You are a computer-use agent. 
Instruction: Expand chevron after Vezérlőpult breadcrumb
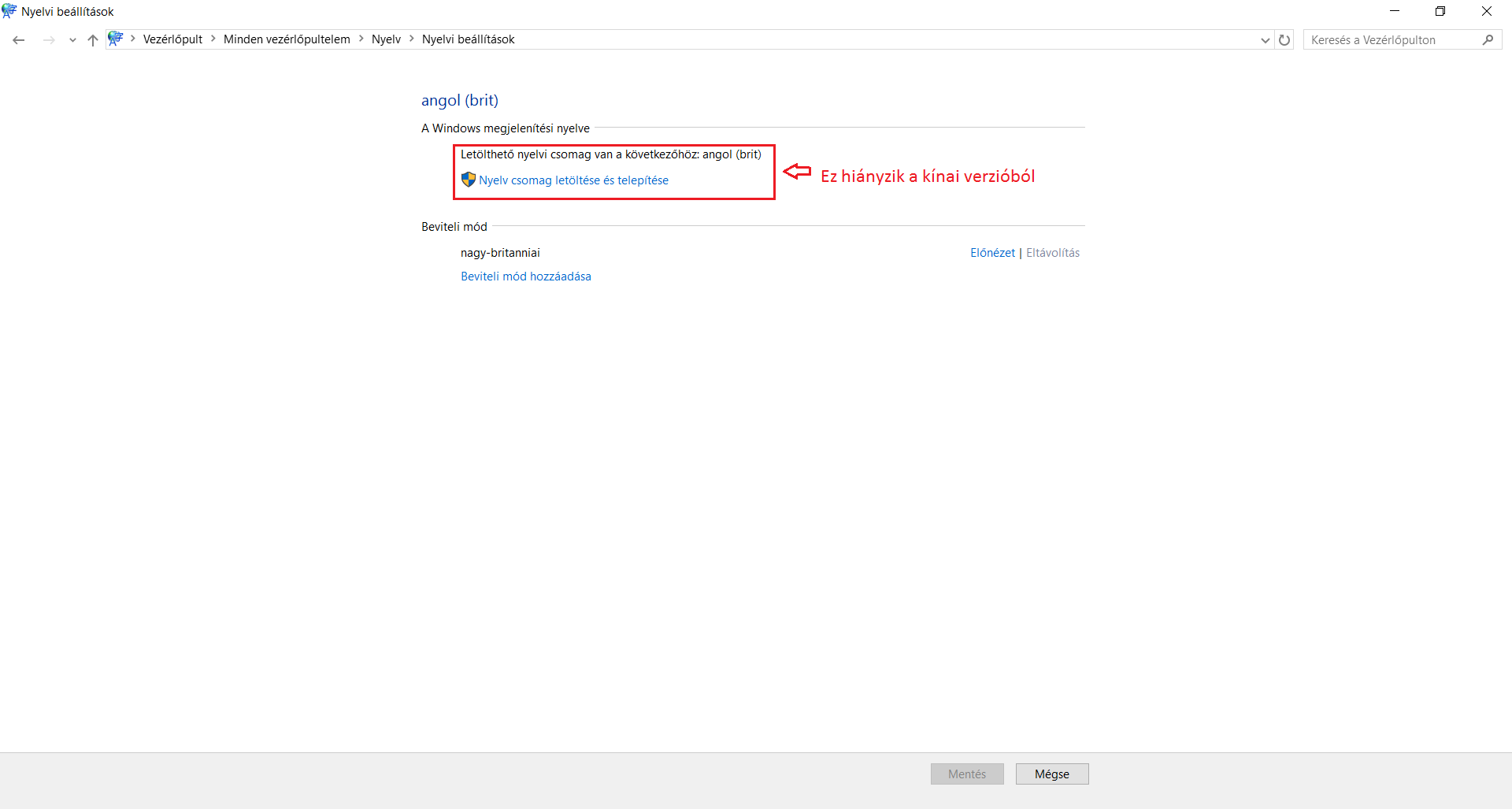coord(213,39)
